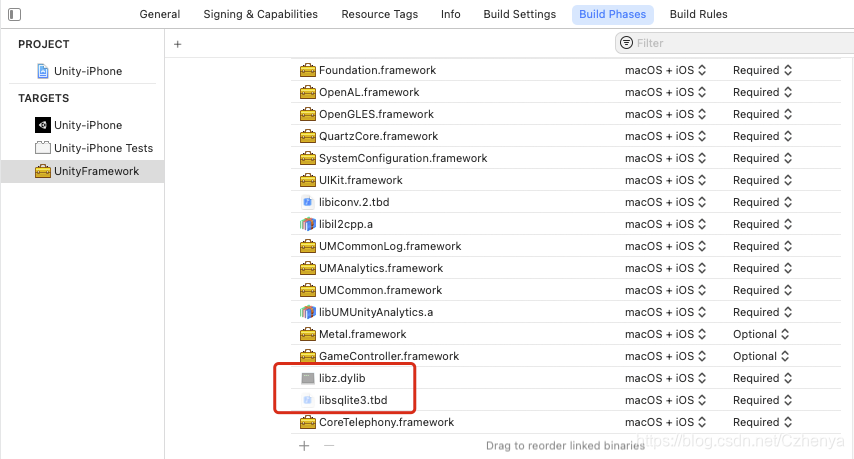Click the UMCommon.framework toolbox icon
Image resolution: width=854 pixels, height=459 pixels.
point(308,290)
